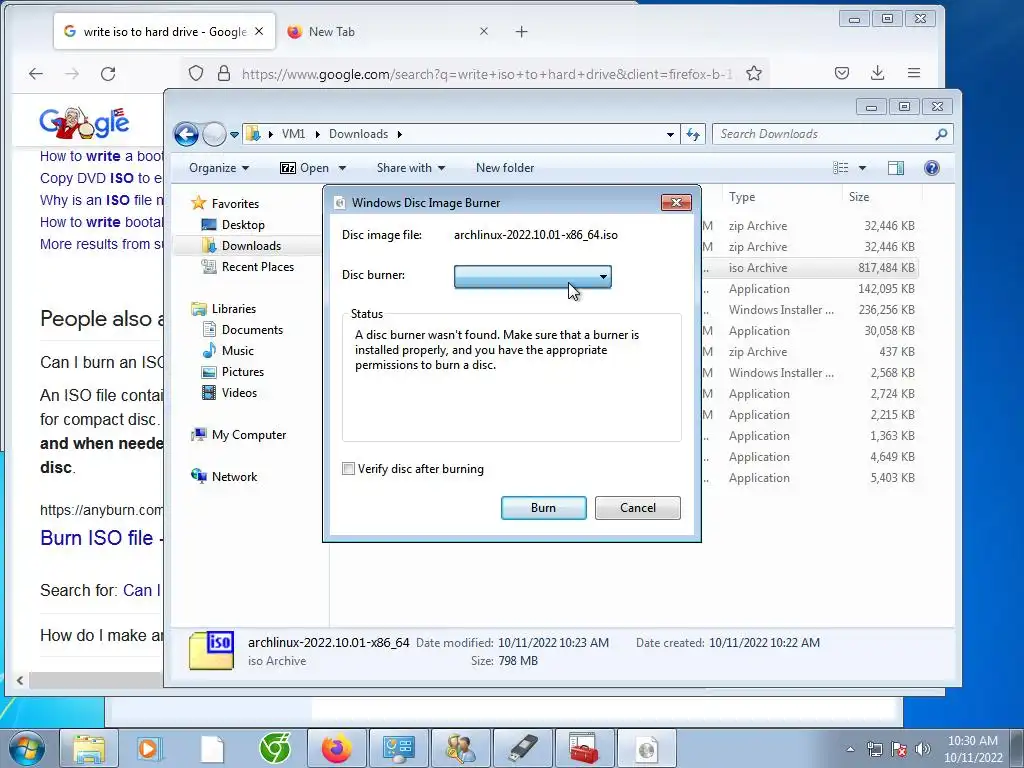Click Explorer back arrow button
This screenshot has width=1024, height=768.
(186, 135)
